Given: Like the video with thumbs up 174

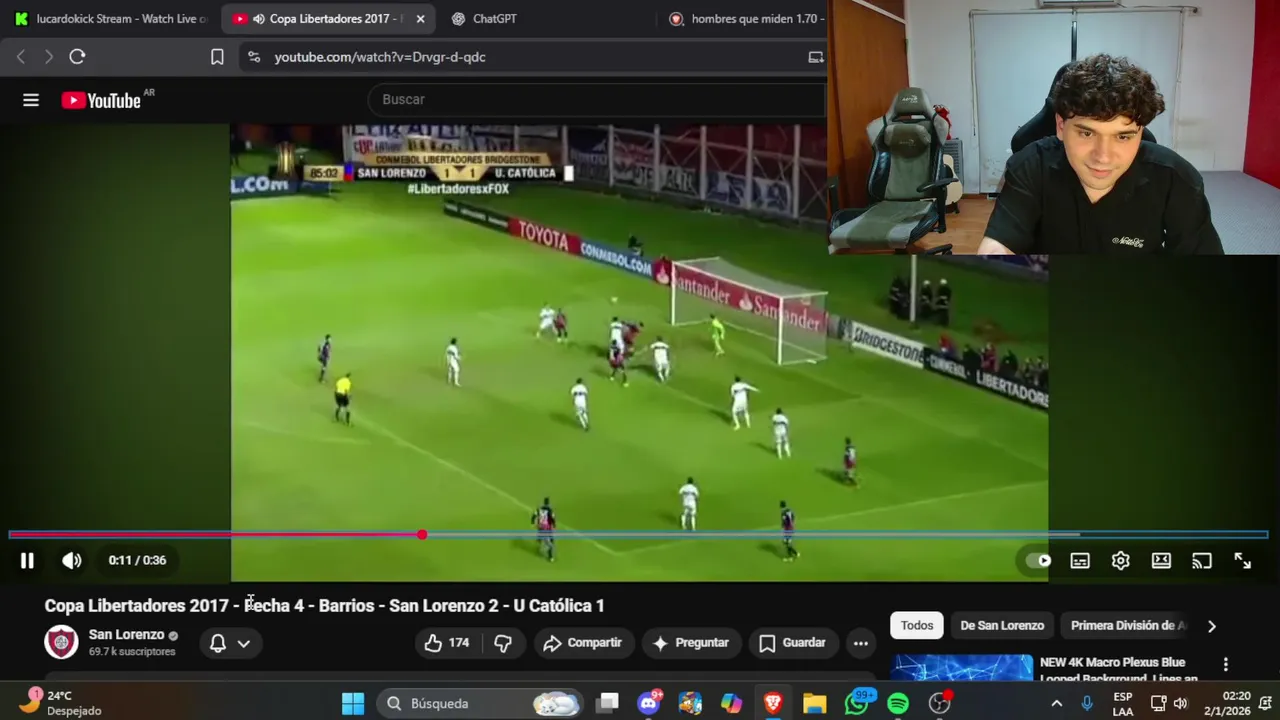Looking at the screenshot, I should coord(447,643).
